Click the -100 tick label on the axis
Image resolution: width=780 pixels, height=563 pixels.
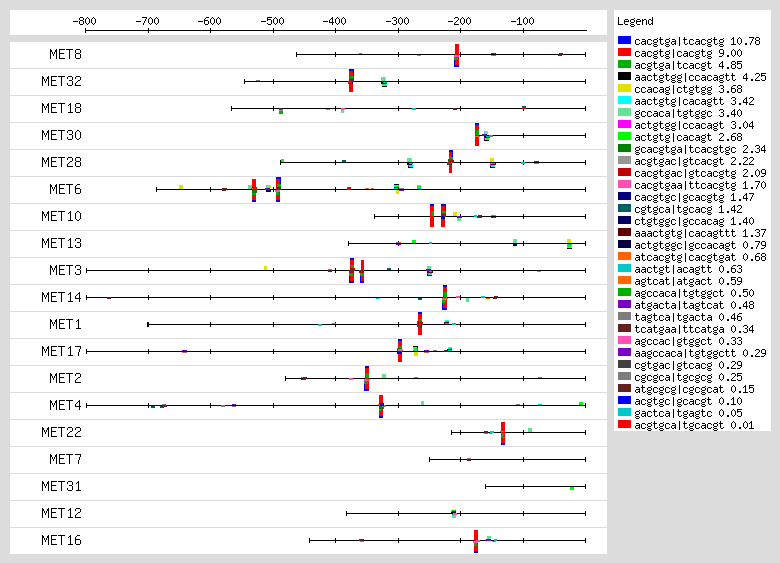coord(521,20)
